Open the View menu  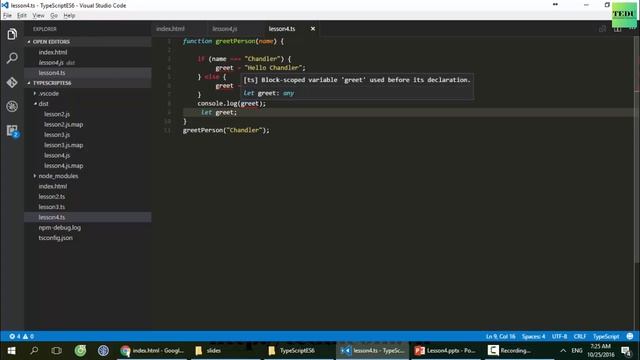pos(38,16)
